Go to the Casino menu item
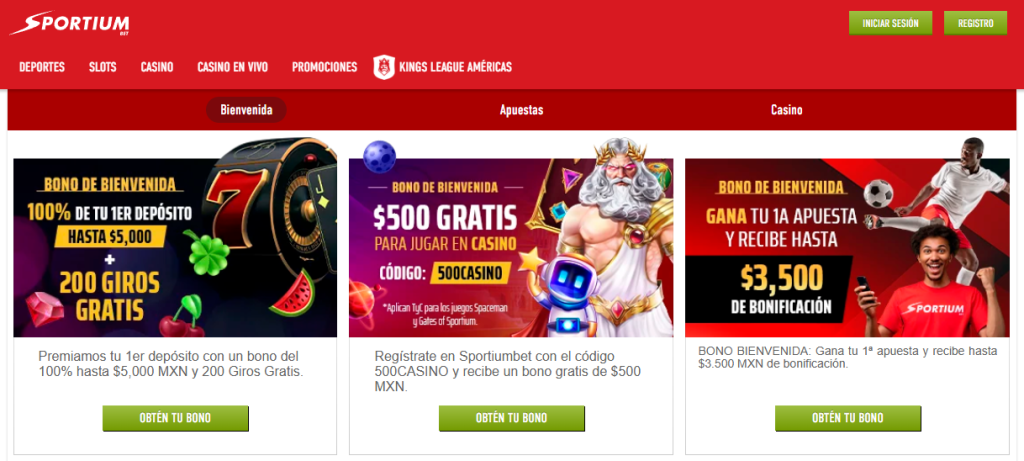1024x461 pixels. [157, 67]
